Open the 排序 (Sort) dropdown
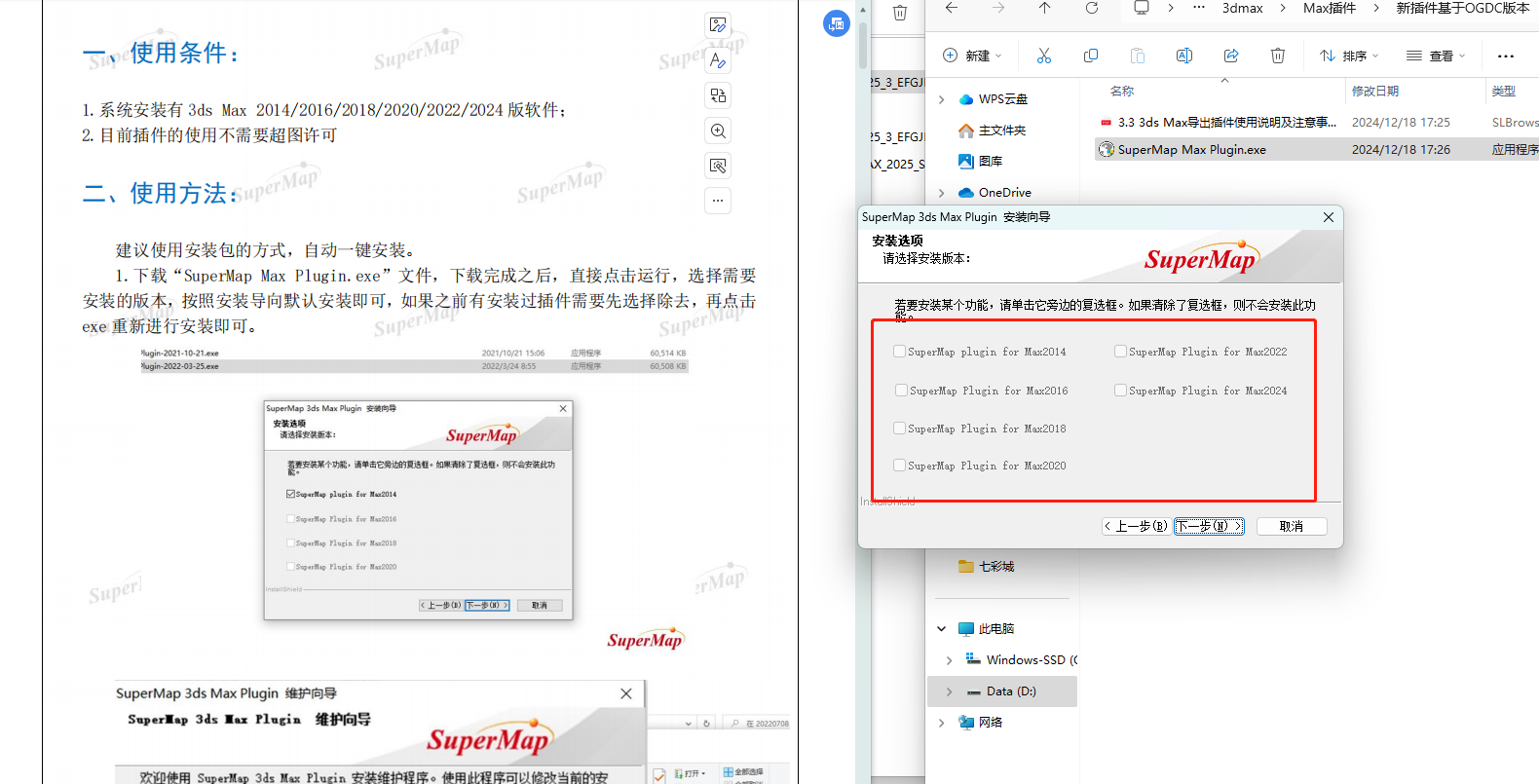This screenshot has width=1539, height=784. coord(1349,56)
